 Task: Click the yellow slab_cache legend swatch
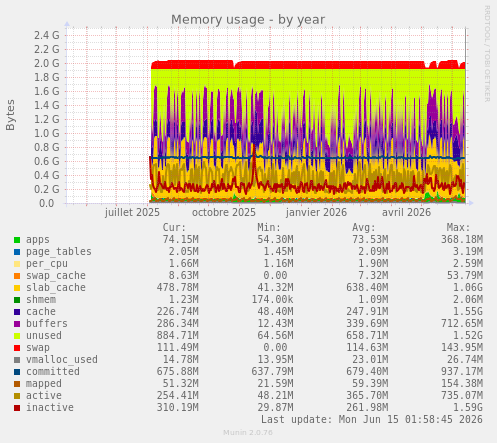pos(17,288)
